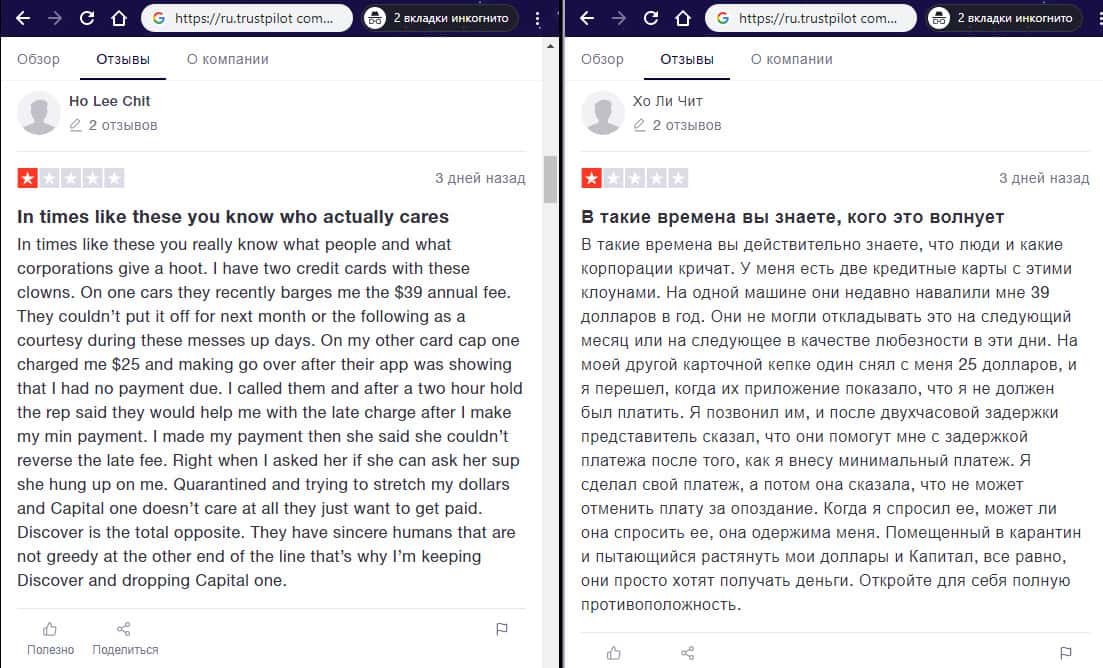Viewport: 1103px width, 668px height.
Task: View Ho Lee Chit's 2 отзывов count
Action: click(122, 125)
